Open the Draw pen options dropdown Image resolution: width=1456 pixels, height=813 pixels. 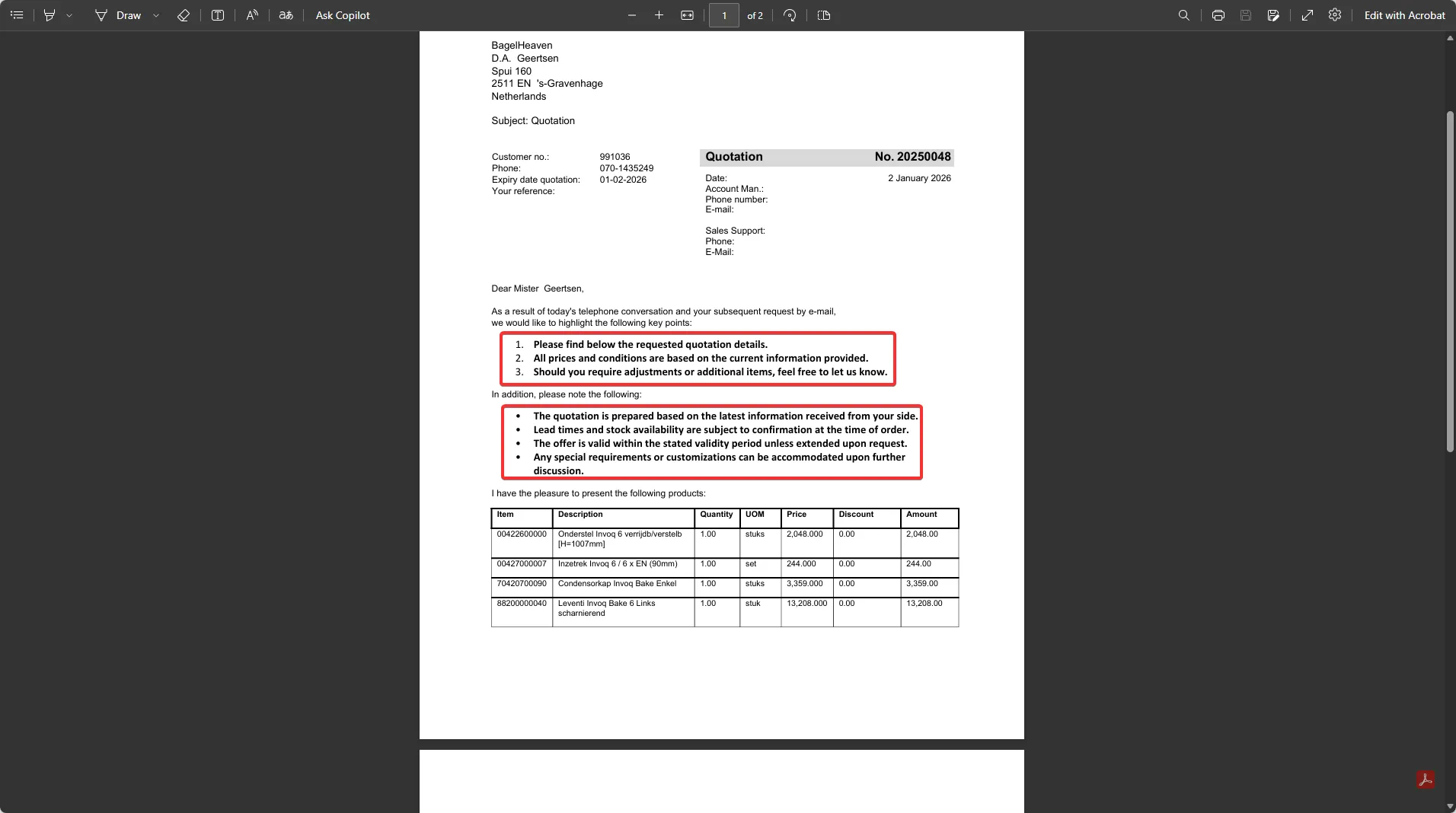(x=156, y=15)
